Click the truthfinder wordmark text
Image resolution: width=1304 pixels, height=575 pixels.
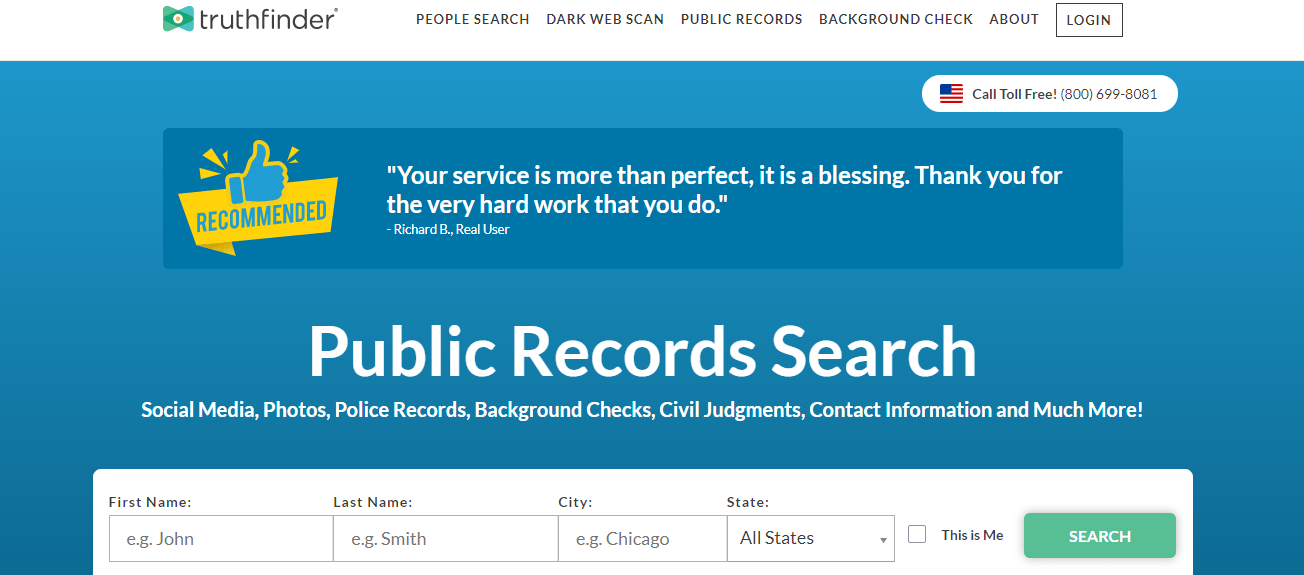click(268, 18)
